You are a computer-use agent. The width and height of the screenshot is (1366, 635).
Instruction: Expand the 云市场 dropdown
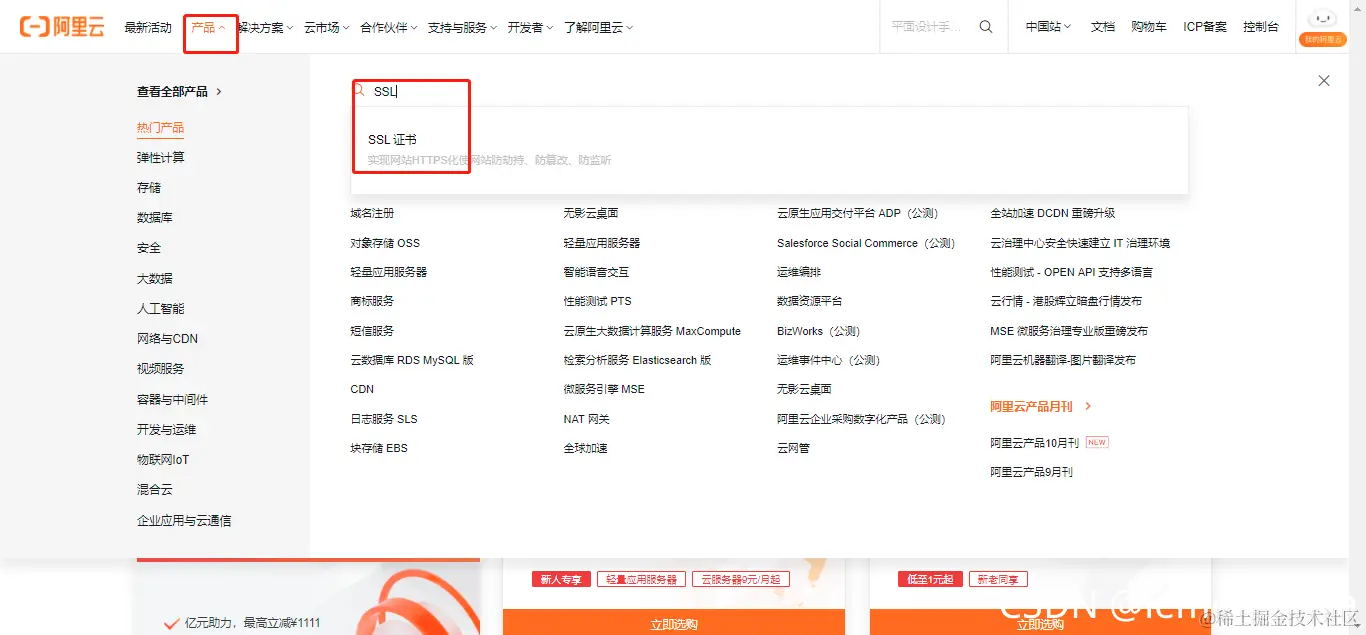click(x=326, y=27)
